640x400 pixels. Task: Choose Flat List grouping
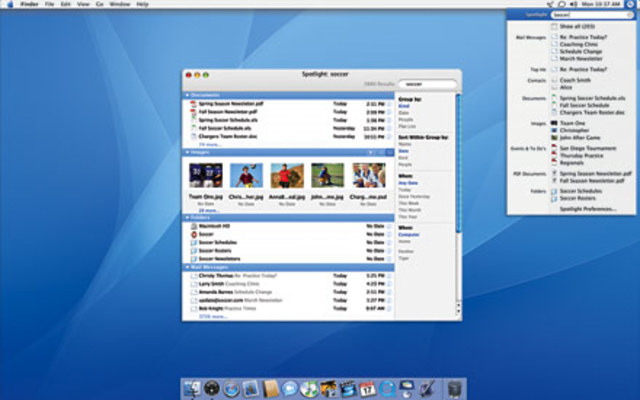(x=407, y=127)
